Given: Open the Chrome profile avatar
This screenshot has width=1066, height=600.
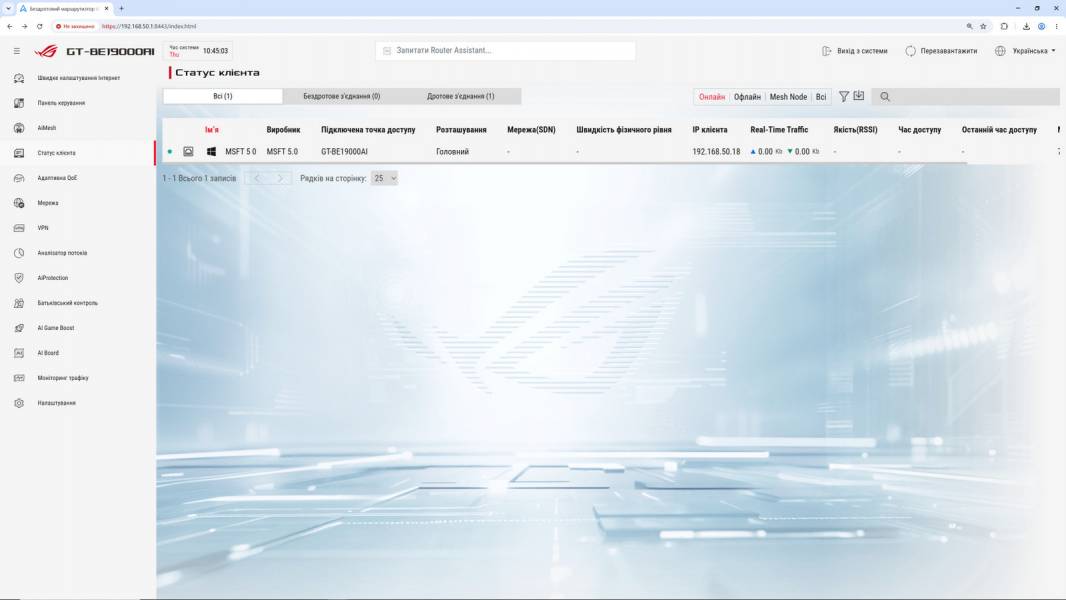Looking at the screenshot, I should pyautogui.click(x=1042, y=27).
